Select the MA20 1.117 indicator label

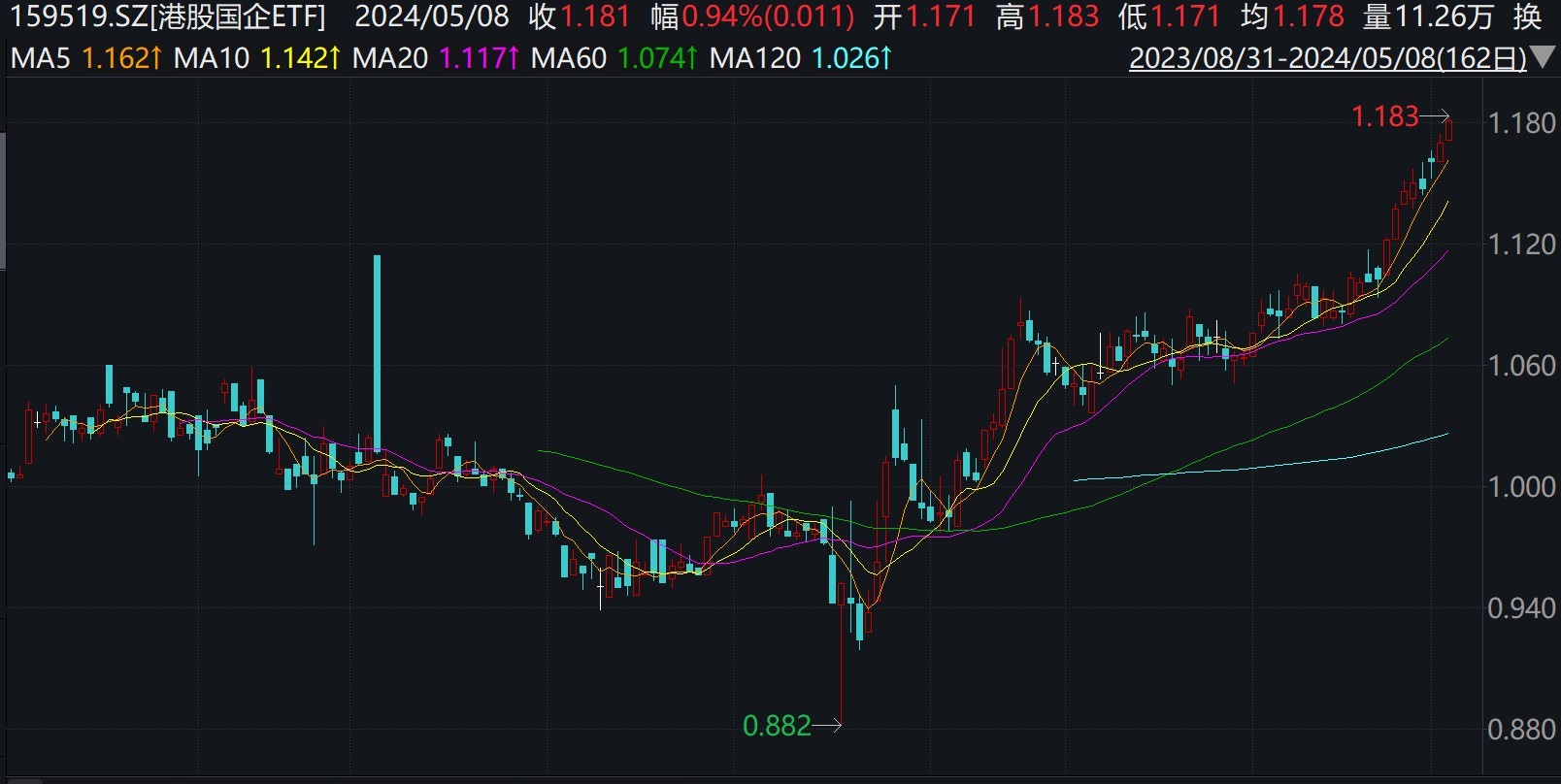[x=435, y=58]
